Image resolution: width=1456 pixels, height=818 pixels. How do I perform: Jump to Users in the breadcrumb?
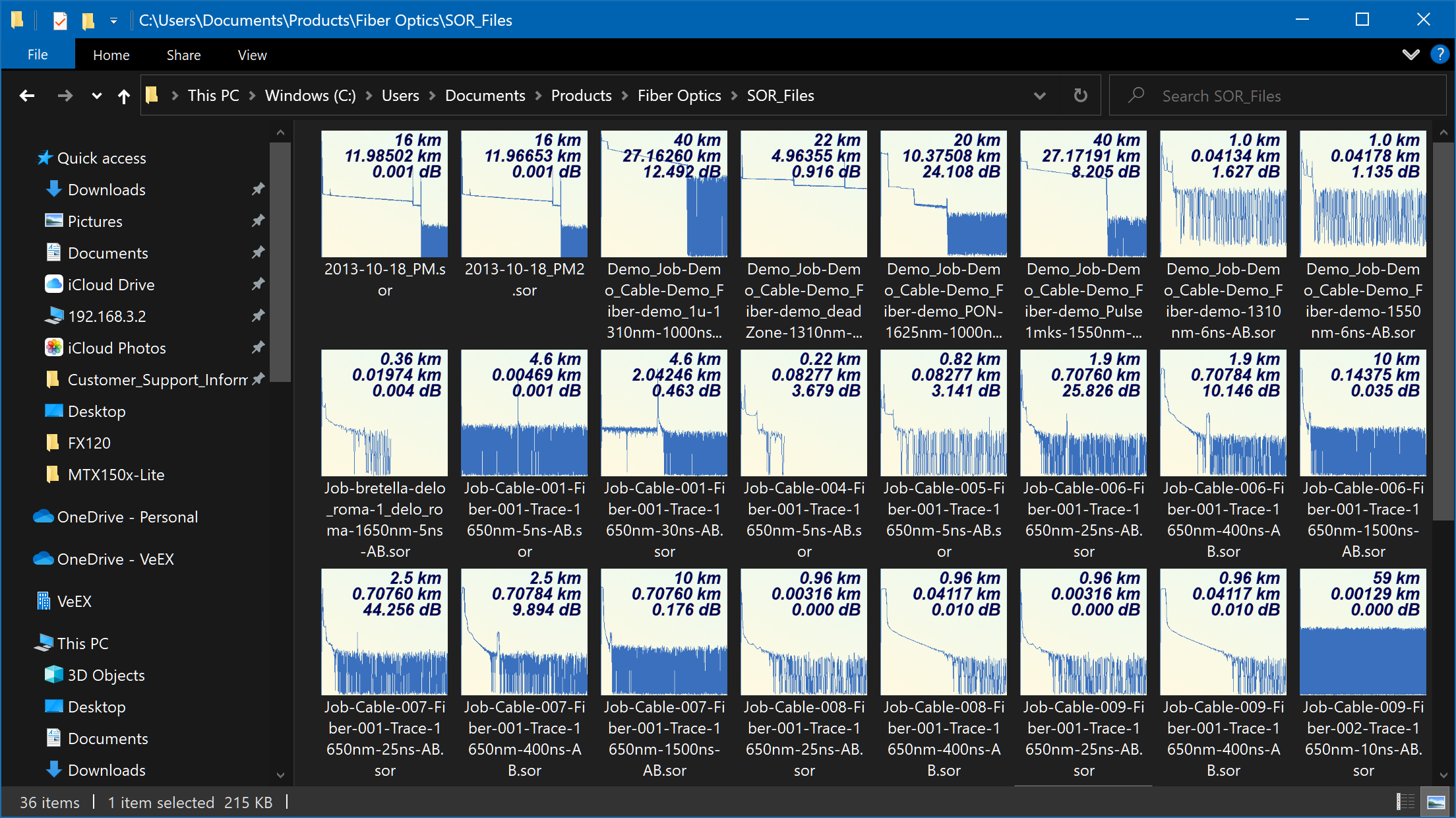pyautogui.click(x=400, y=96)
